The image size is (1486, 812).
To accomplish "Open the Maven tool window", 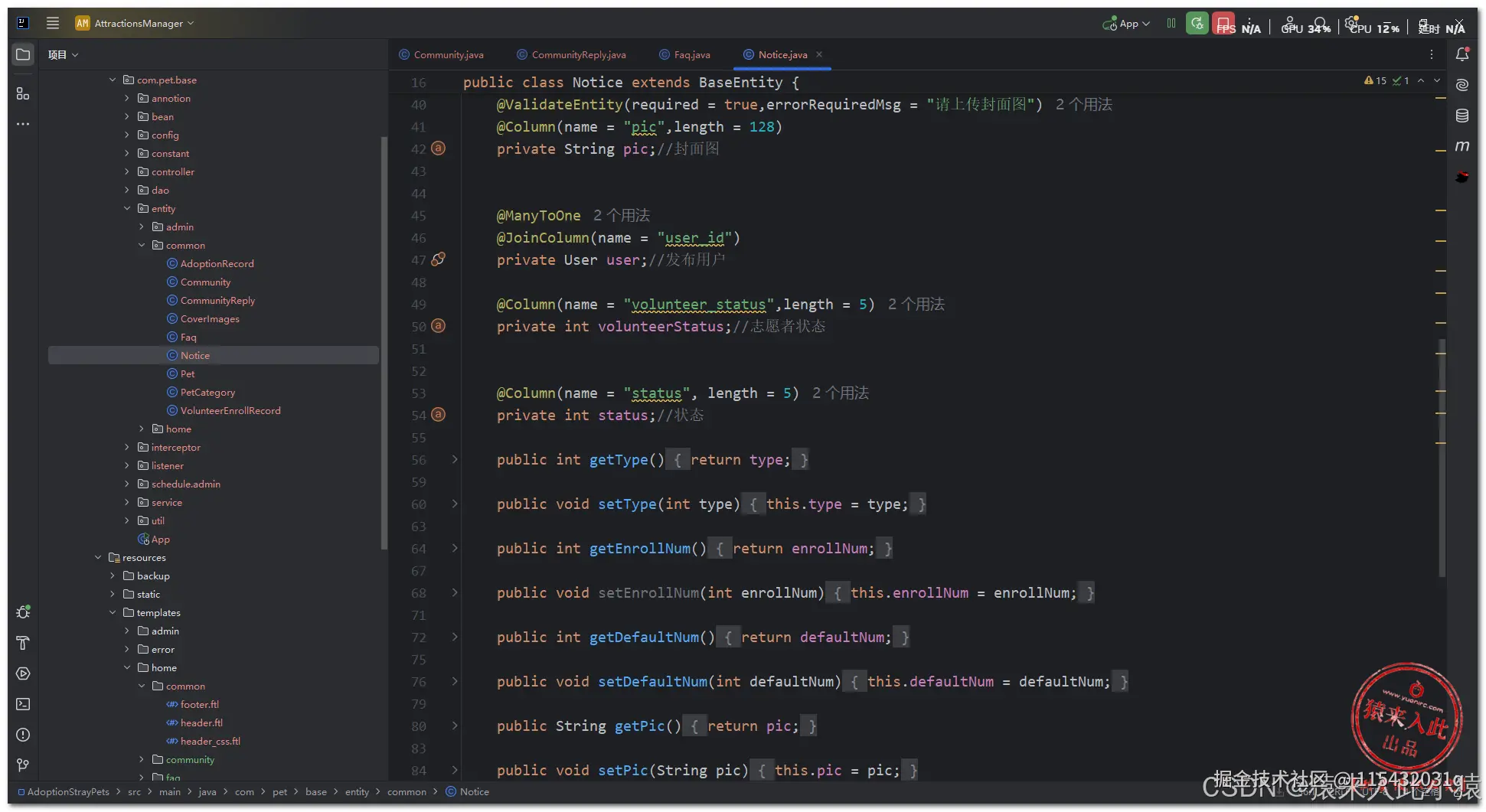I will coord(1462,146).
